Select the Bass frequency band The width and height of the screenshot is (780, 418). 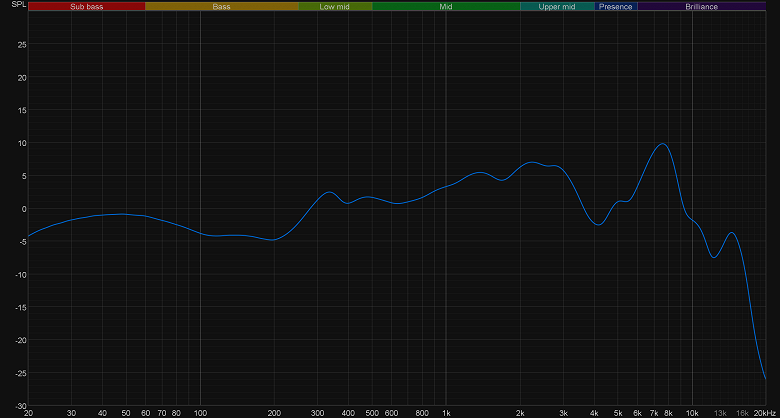222,6
